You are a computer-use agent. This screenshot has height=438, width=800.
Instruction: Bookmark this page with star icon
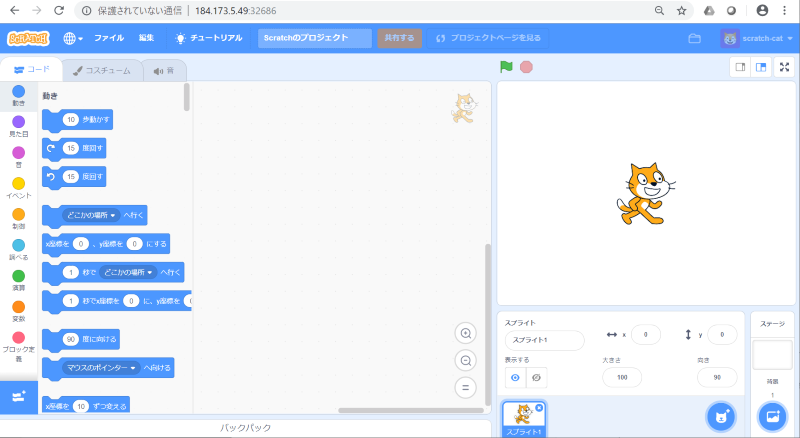(x=682, y=10)
